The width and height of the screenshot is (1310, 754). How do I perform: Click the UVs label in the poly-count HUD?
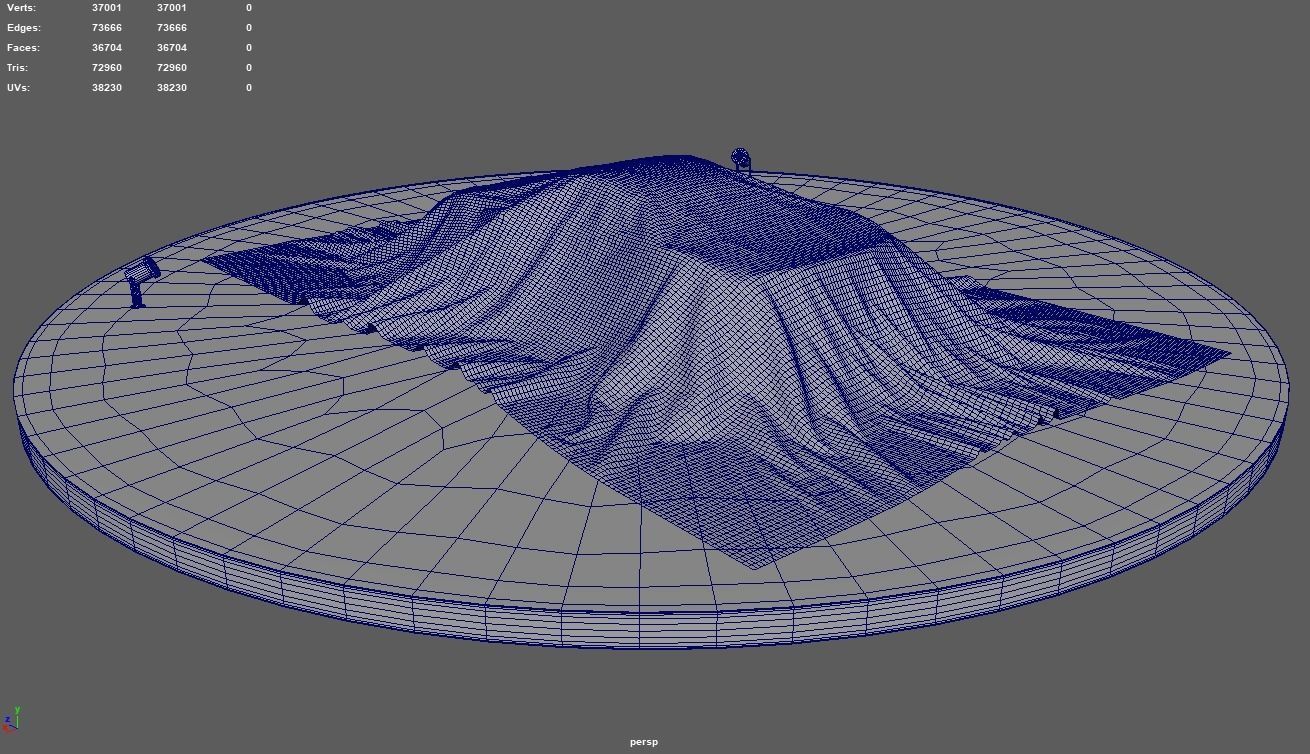coord(18,88)
